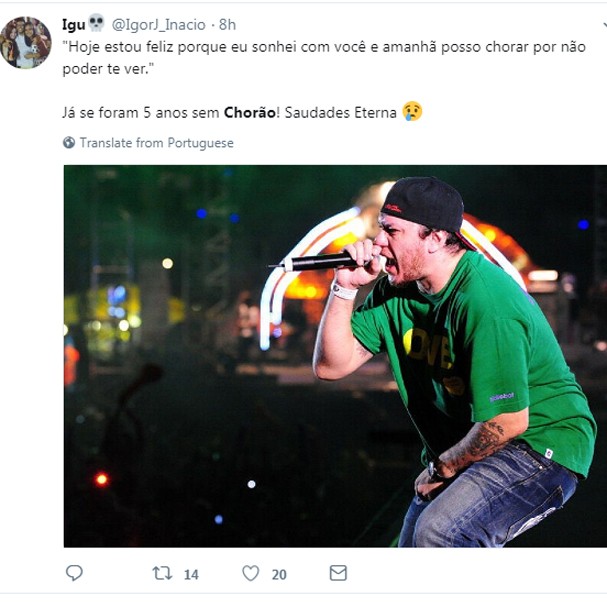
Task: Open the @IgorJ_Inacio handle
Action: (x=158, y=25)
